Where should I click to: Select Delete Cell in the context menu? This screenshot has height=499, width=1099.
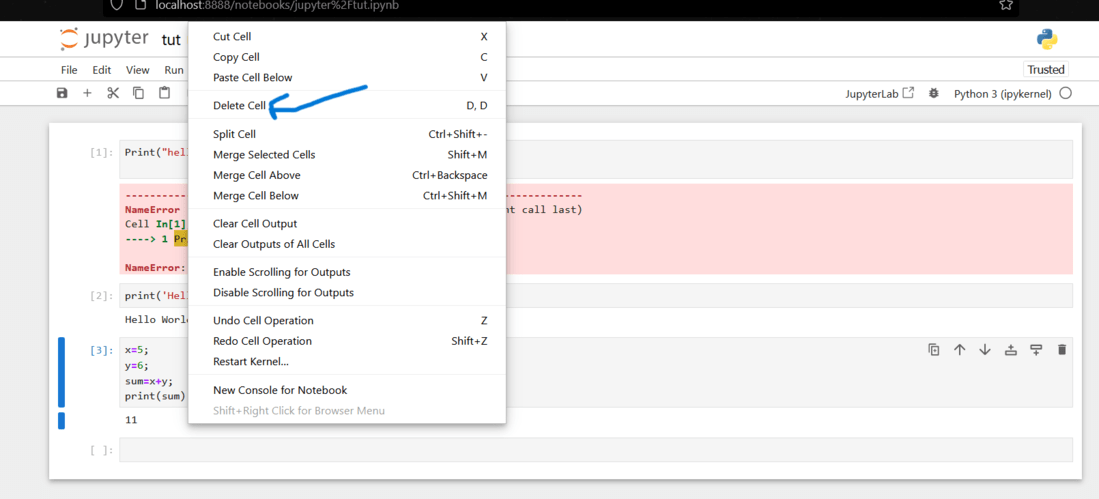(x=347, y=106)
